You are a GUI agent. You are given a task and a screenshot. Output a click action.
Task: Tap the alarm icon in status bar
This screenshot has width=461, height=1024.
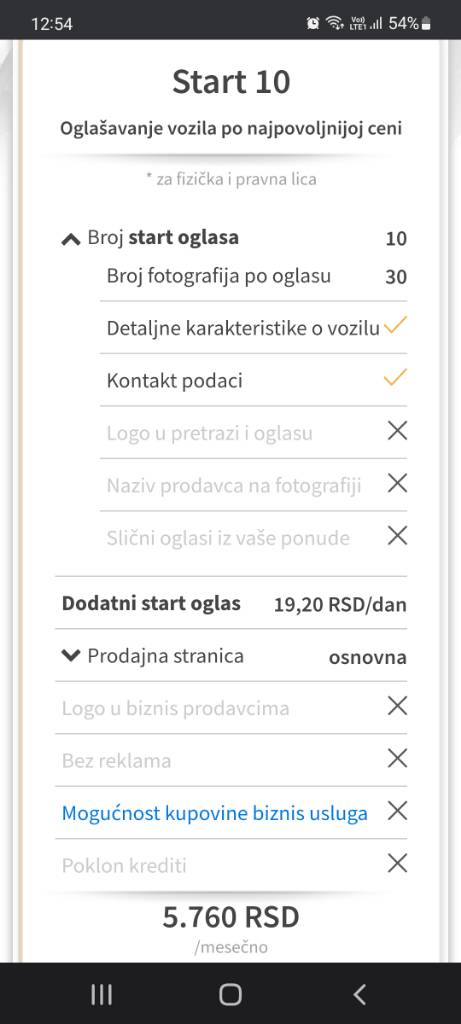tap(313, 24)
